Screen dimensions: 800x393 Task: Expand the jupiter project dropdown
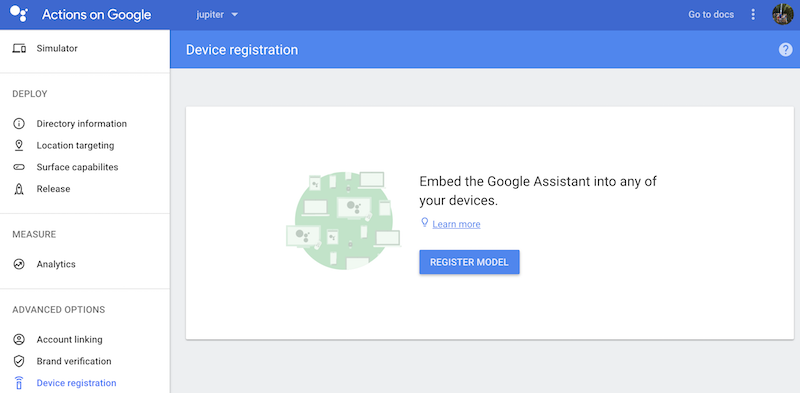217,15
